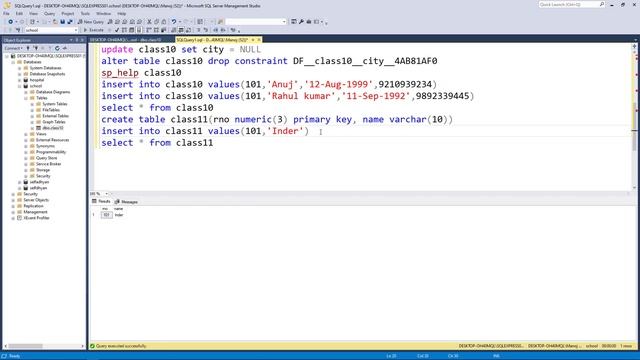Open the Query Options icon

tap(132, 30)
